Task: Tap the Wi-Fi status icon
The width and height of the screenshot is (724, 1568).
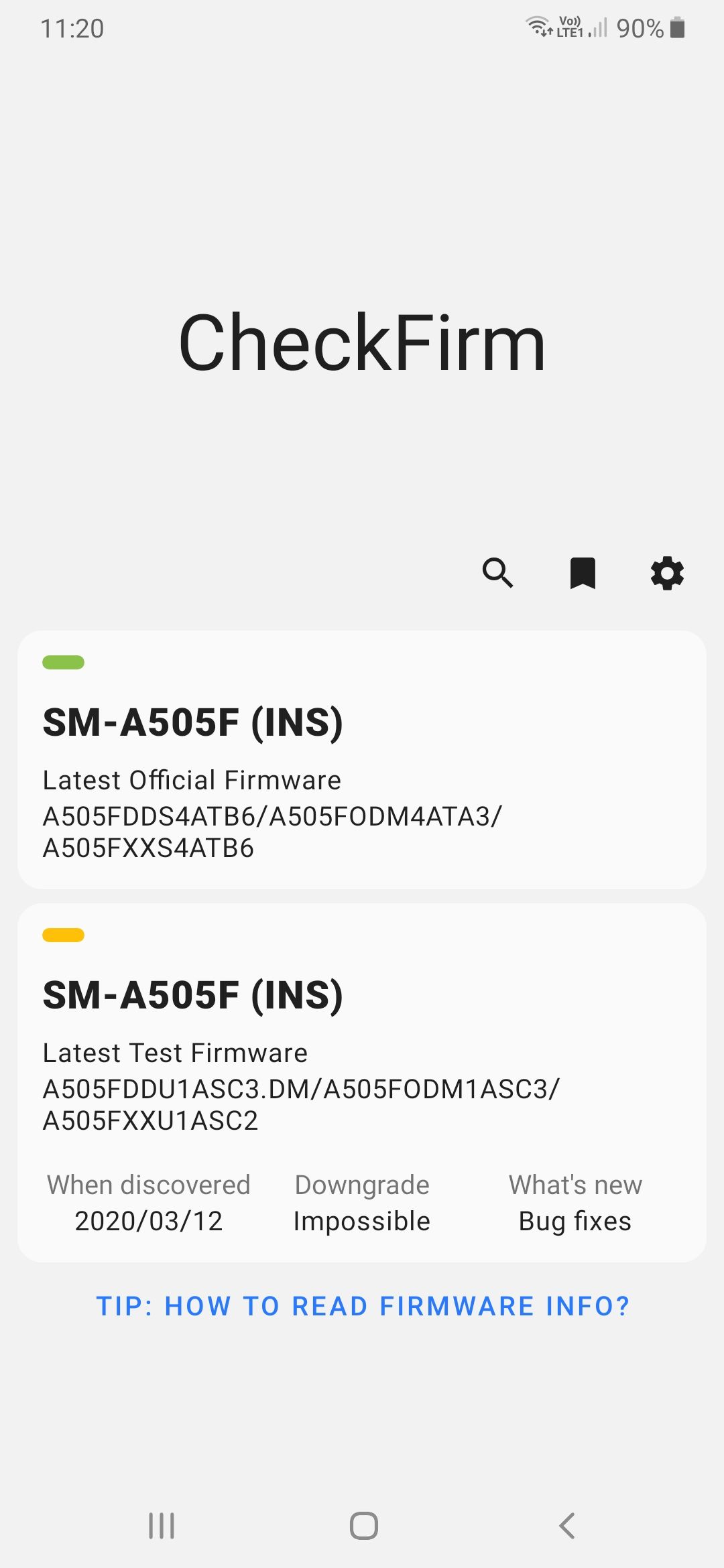Action: 538,27
